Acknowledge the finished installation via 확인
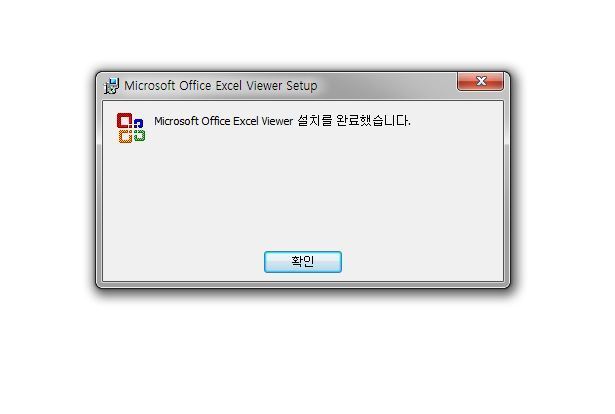 point(303,261)
